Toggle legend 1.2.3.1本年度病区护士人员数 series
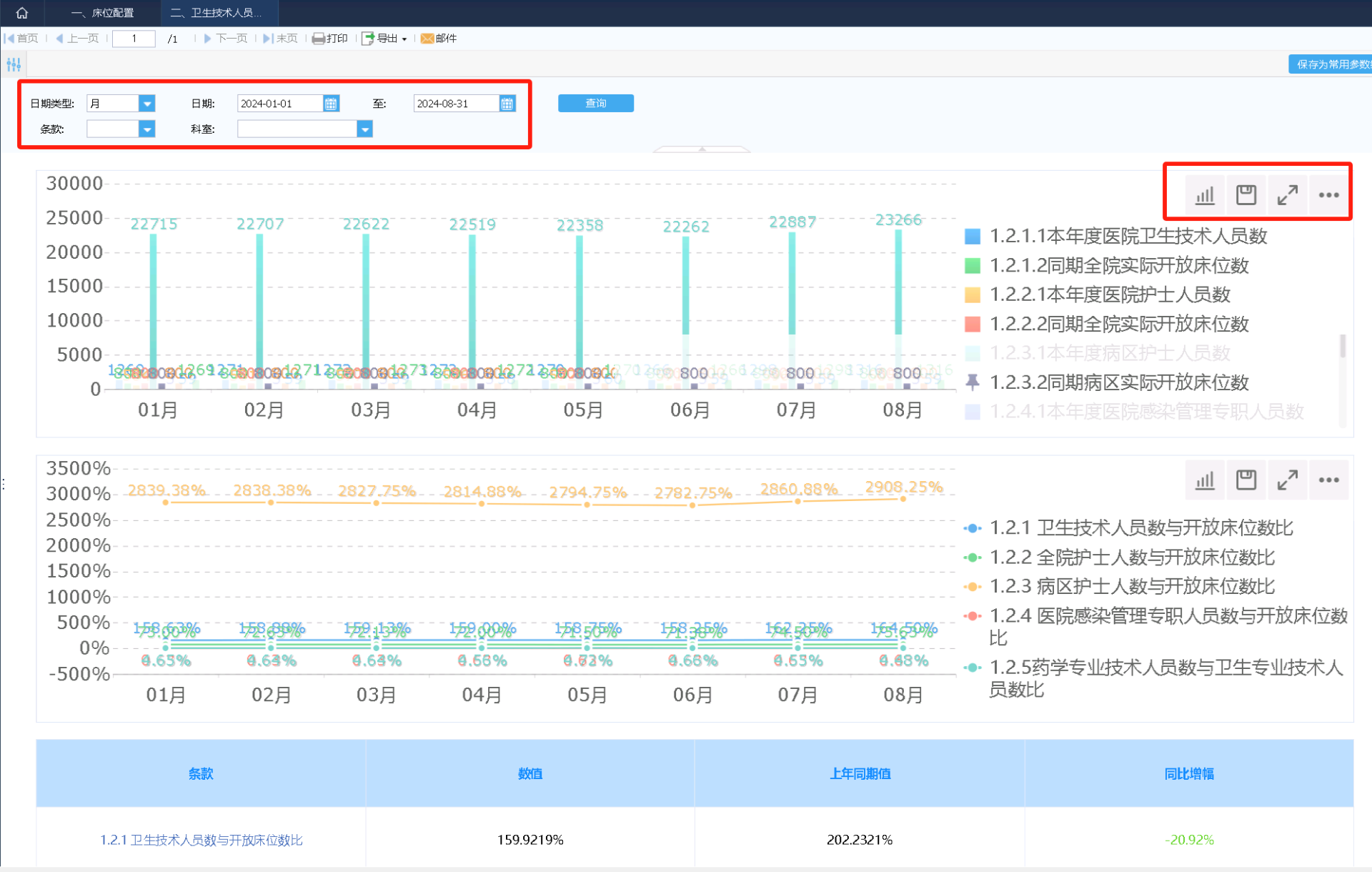The height and width of the screenshot is (872, 1372). (x=1109, y=353)
